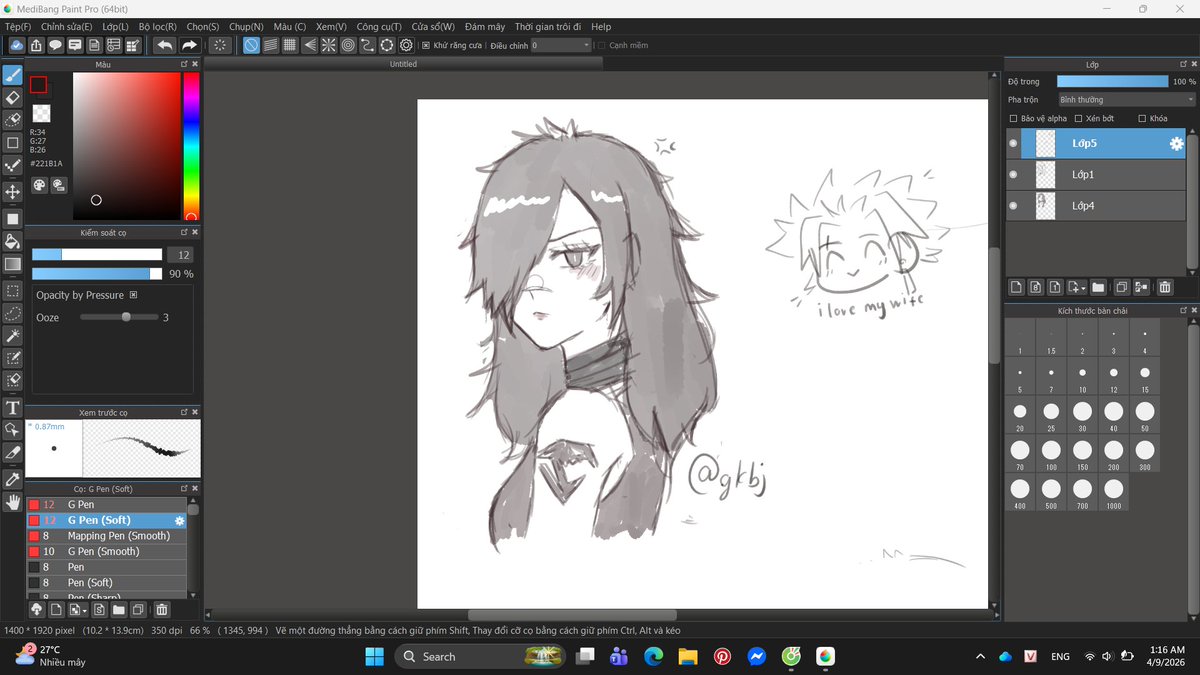Select the Hand pan tool
1200x675 pixels.
(x=13, y=502)
